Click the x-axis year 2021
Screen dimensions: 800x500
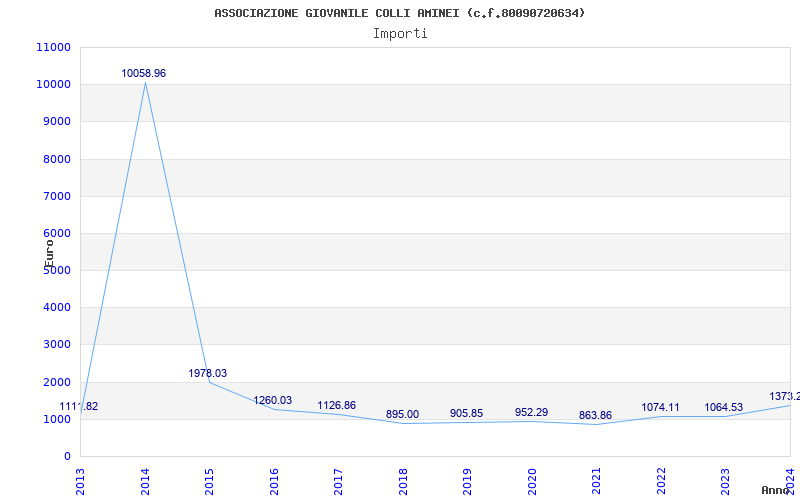[596, 481]
